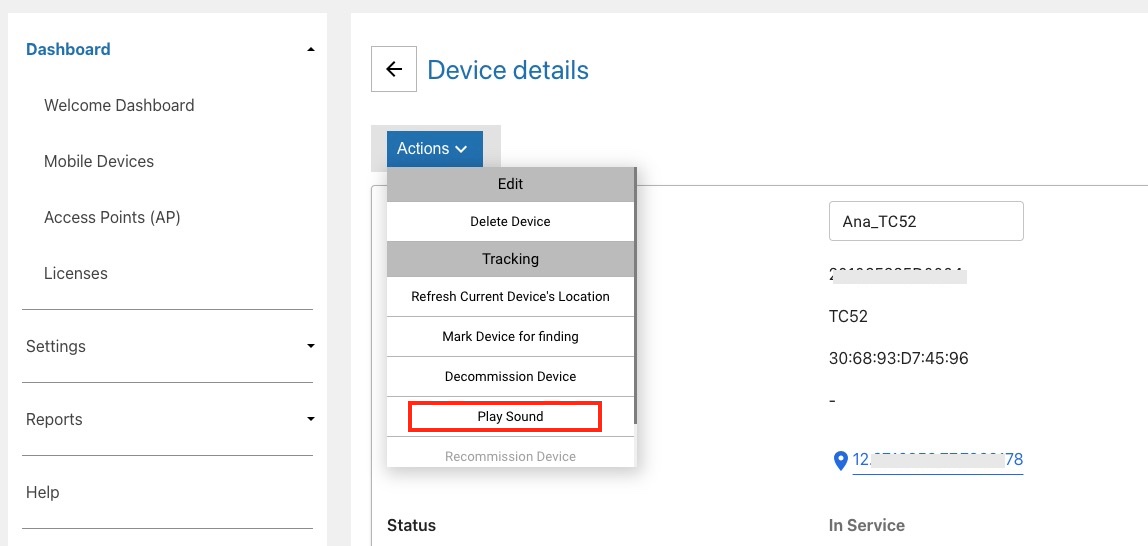Screen dimensions: 1148x546
Task: Click the Ana_TC52 device name field
Action: (x=925, y=221)
